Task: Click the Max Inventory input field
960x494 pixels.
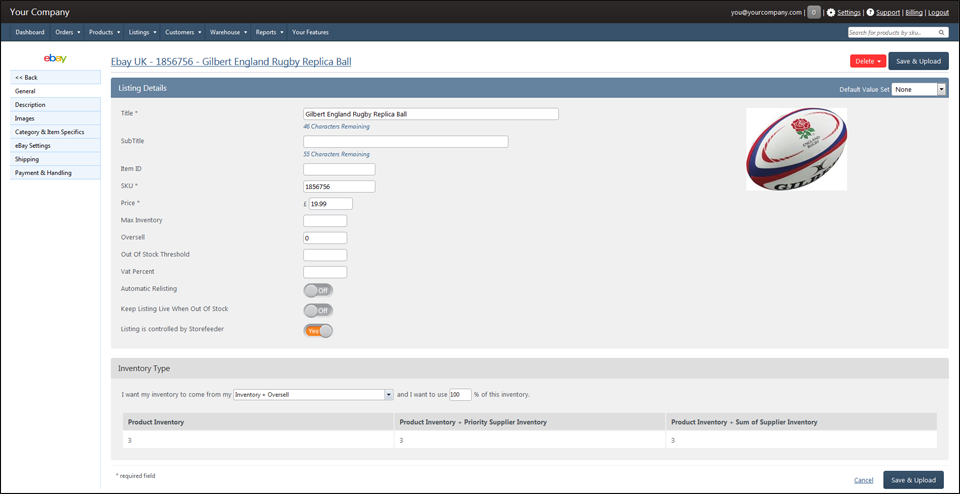Action: [x=325, y=221]
